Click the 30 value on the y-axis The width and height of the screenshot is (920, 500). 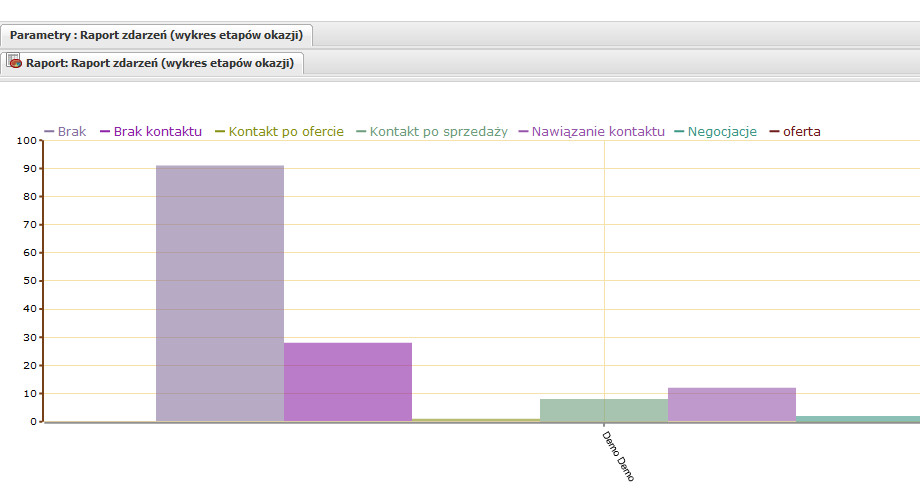pos(30,337)
